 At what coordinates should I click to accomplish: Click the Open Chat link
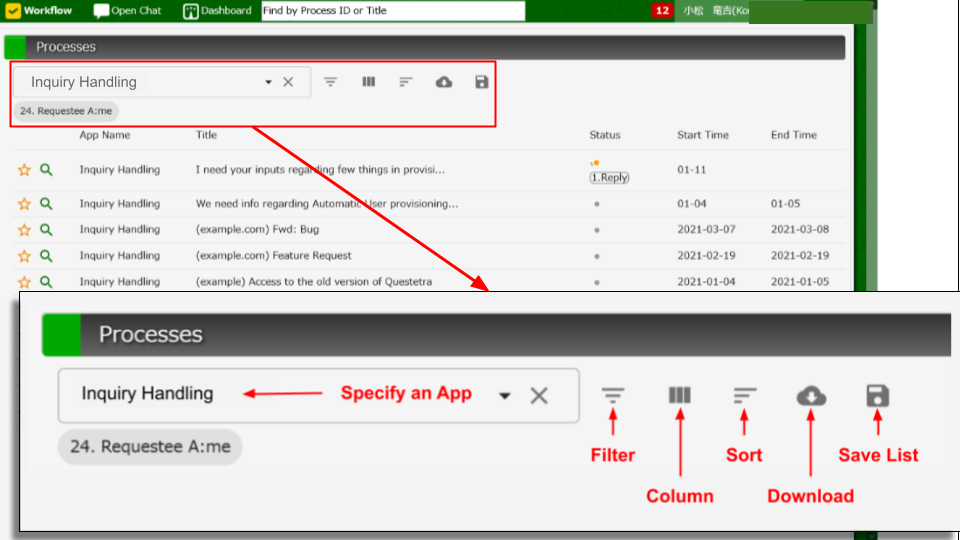click(x=128, y=11)
